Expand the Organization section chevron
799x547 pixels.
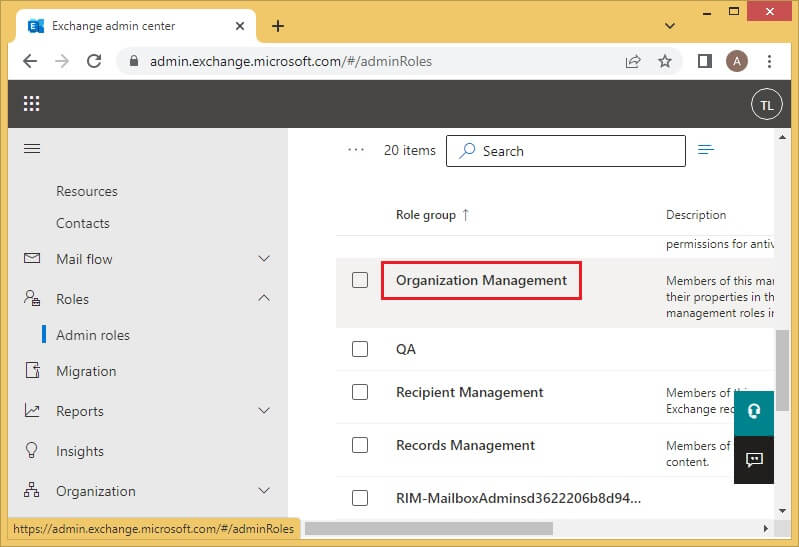(x=264, y=490)
